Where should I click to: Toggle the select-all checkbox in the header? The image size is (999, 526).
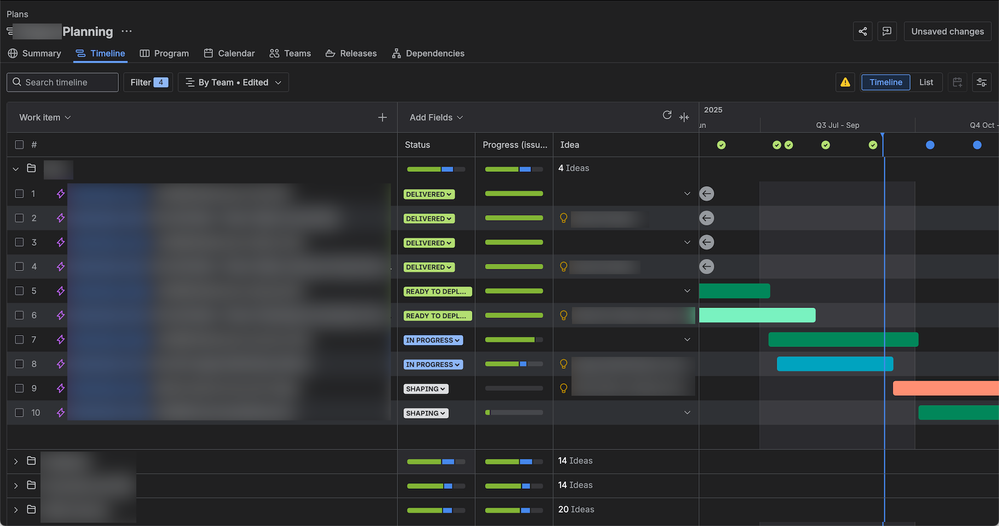19,145
